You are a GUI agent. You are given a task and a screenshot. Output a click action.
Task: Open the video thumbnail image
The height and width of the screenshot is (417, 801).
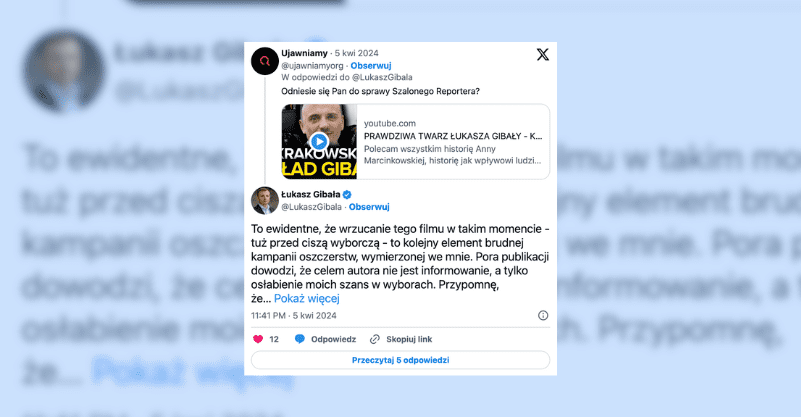click(319, 142)
